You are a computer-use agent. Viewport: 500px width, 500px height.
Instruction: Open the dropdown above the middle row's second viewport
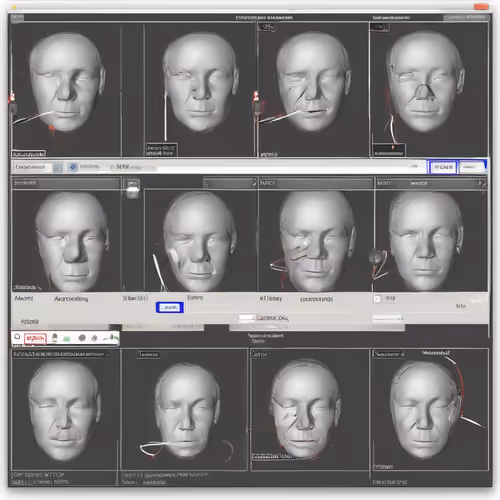(x=230, y=183)
